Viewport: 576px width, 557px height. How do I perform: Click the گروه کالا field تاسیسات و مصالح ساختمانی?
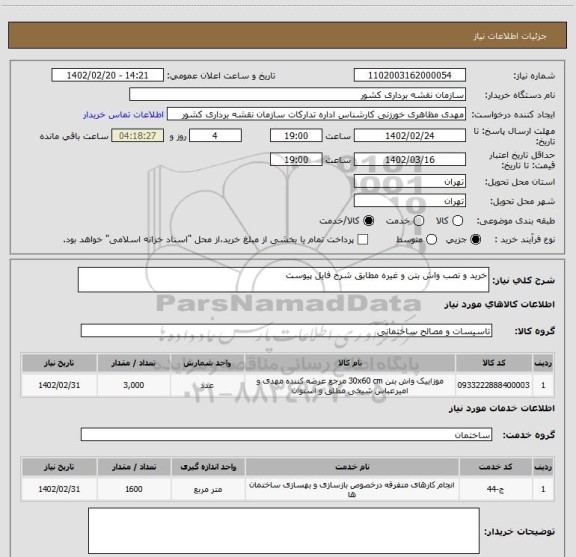pos(286,331)
